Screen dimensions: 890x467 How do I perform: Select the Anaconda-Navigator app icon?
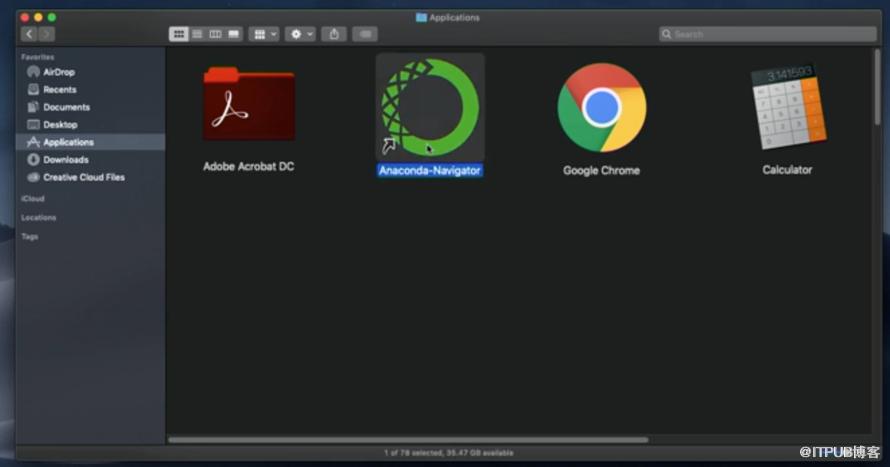(x=430, y=107)
